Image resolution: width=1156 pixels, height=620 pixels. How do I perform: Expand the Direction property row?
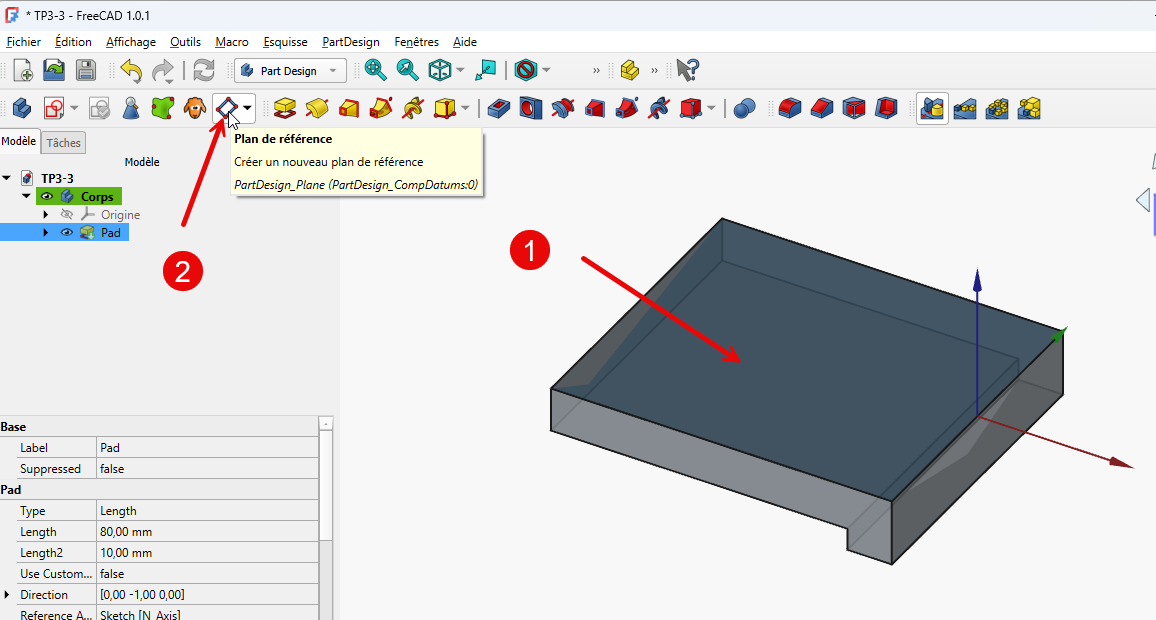[x=8, y=594]
